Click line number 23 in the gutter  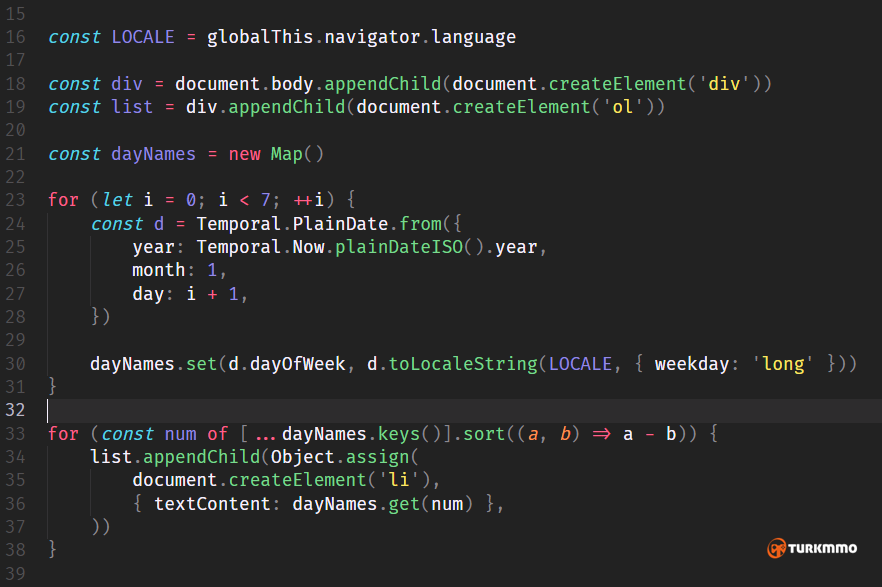coord(16,200)
